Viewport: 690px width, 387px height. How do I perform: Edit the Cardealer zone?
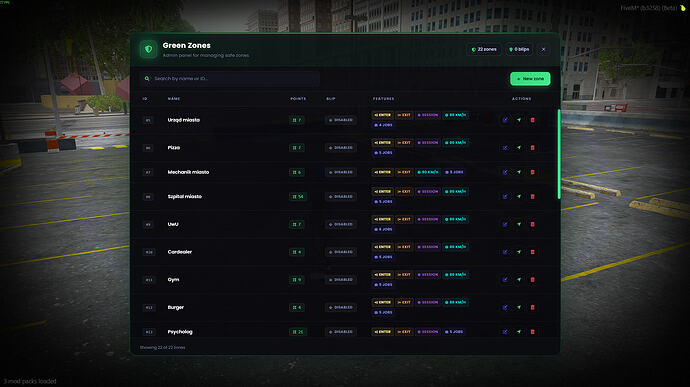505,252
